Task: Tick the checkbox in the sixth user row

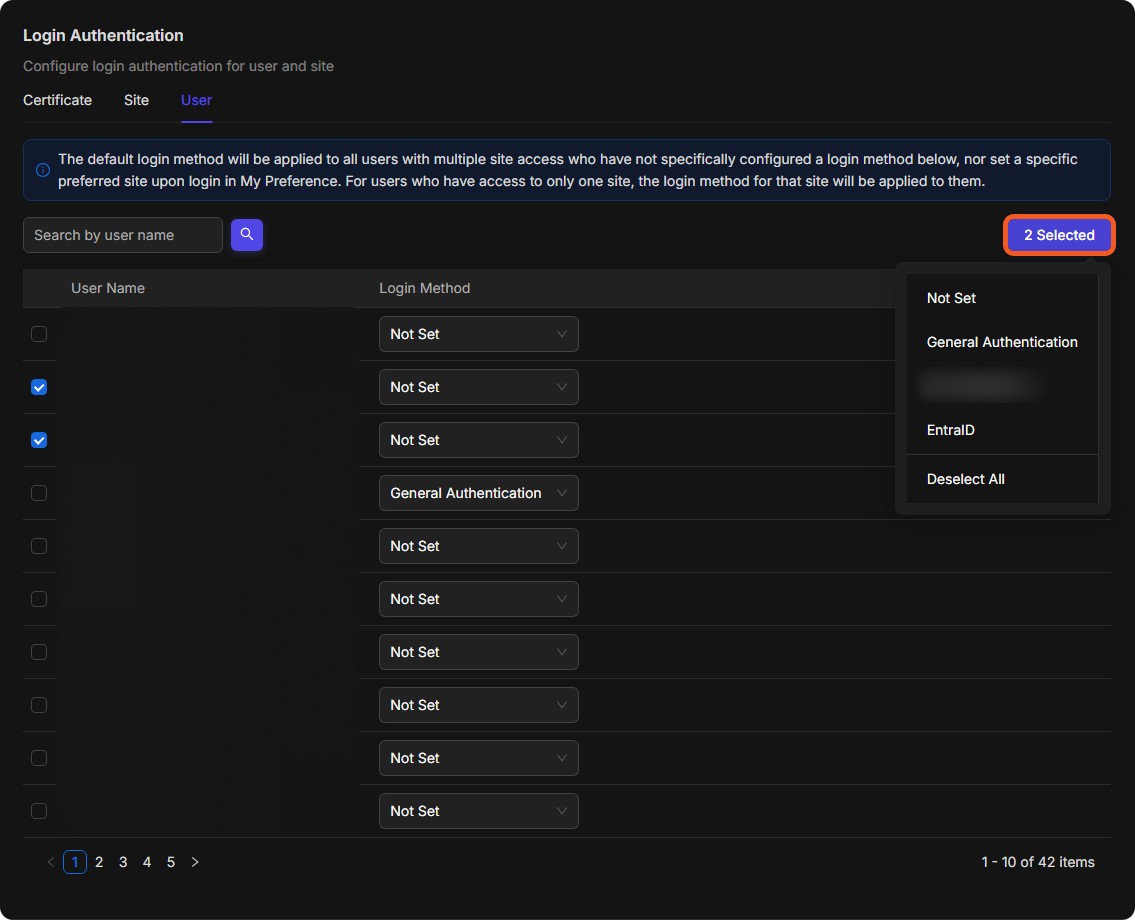Action: click(39, 599)
